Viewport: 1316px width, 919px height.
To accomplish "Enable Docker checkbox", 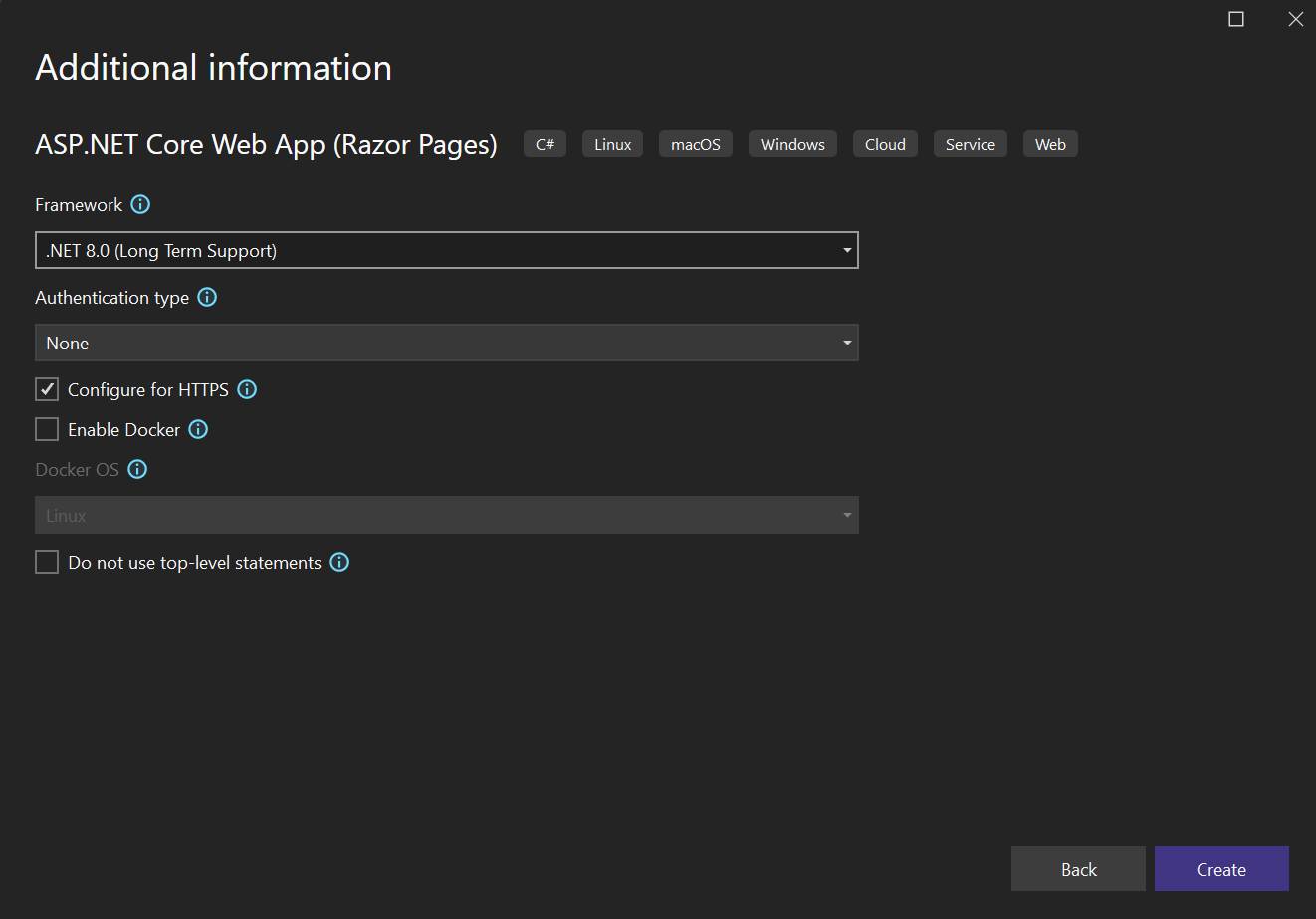I will [47, 429].
